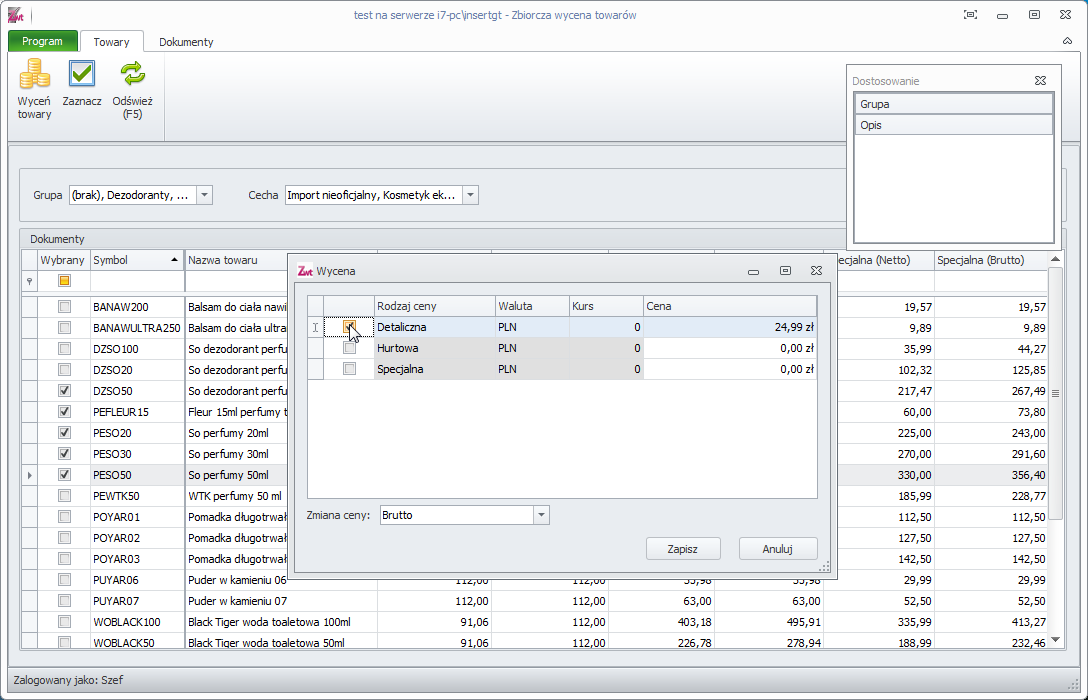Screen dimensions: 1088x700
Task: Maximize the Wycena dialog
Action: [x=785, y=271]
